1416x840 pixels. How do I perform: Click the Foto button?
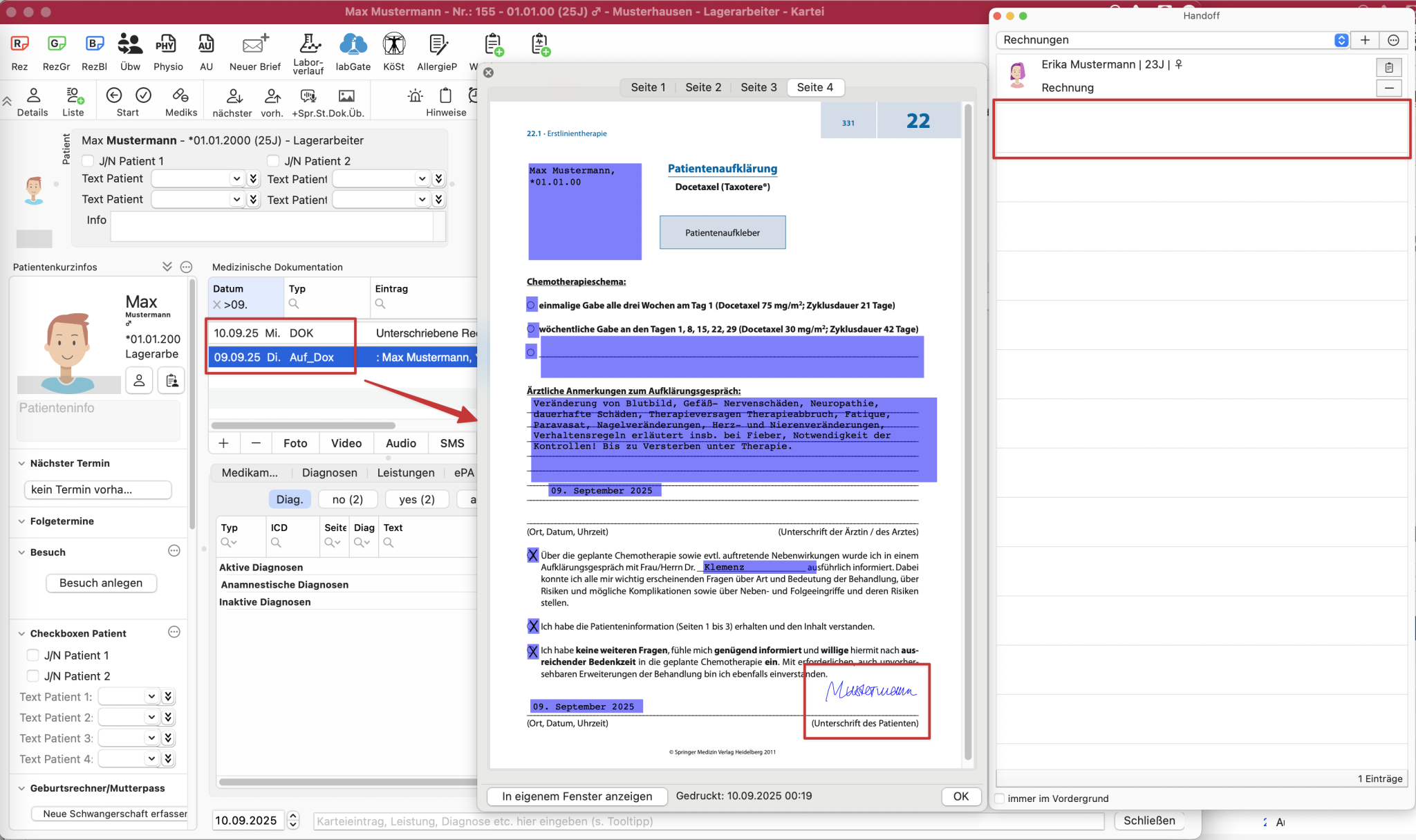tap(295, 443)
